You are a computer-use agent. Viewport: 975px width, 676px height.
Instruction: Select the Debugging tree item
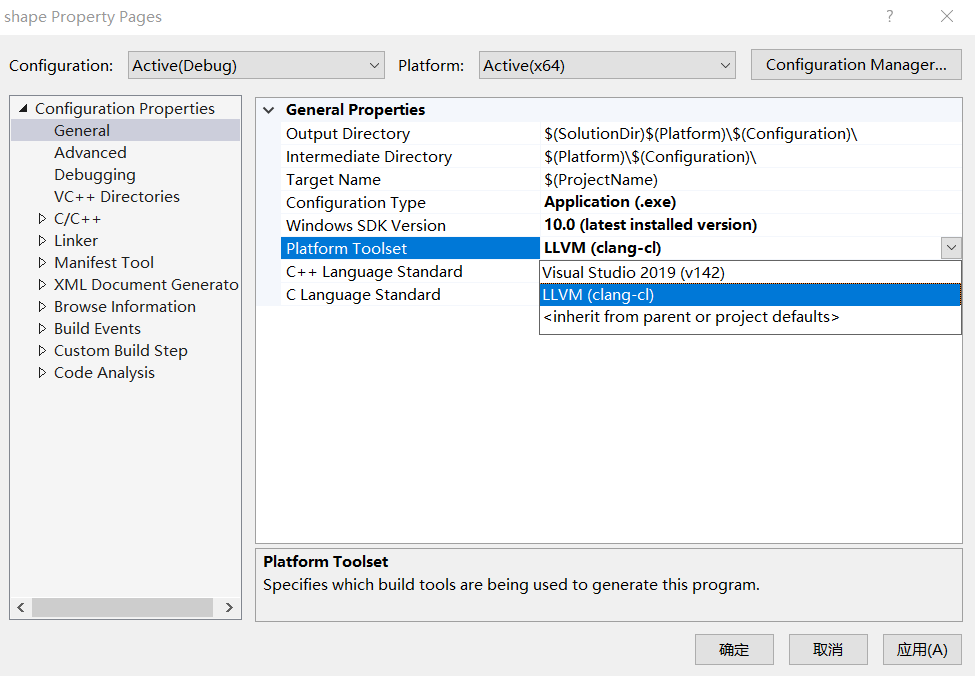(95, 174)
